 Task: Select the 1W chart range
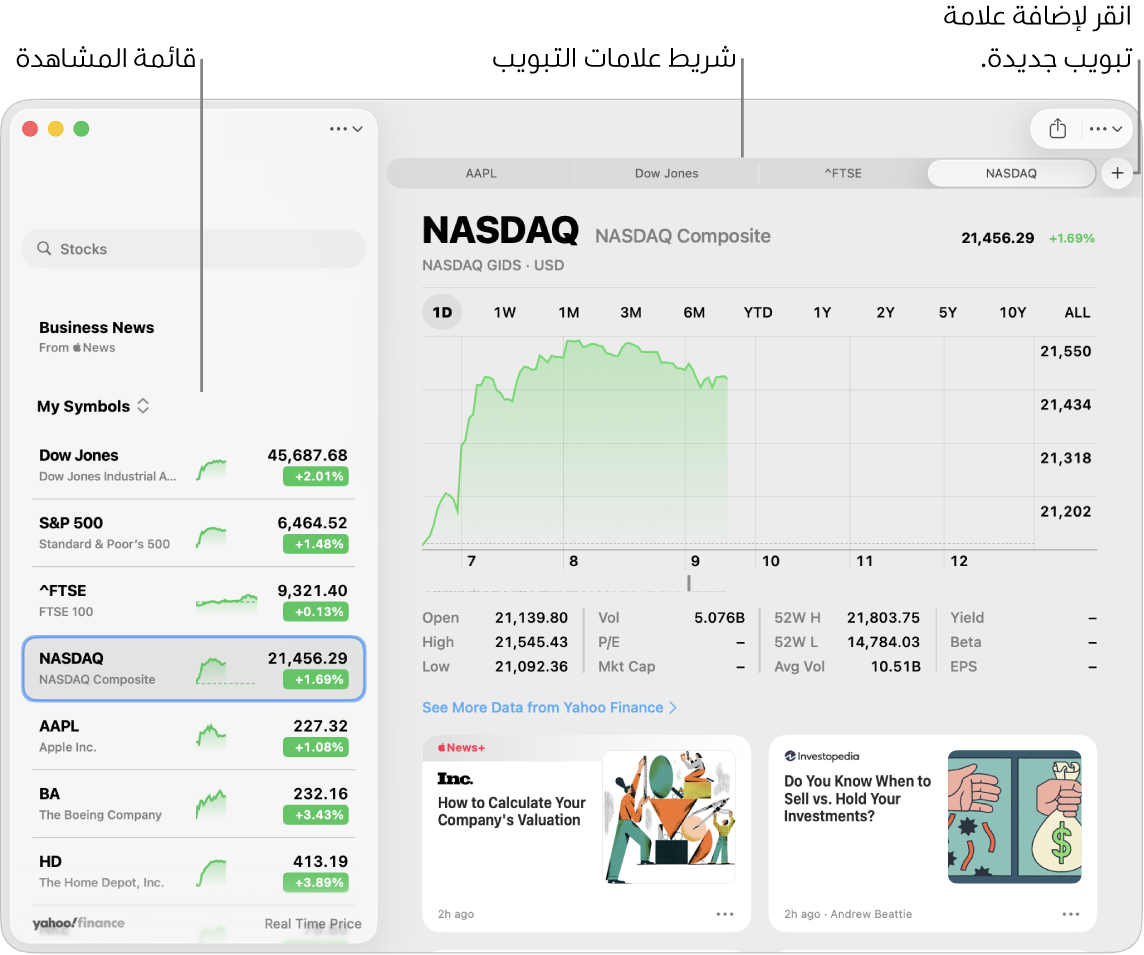pos(505,312)
